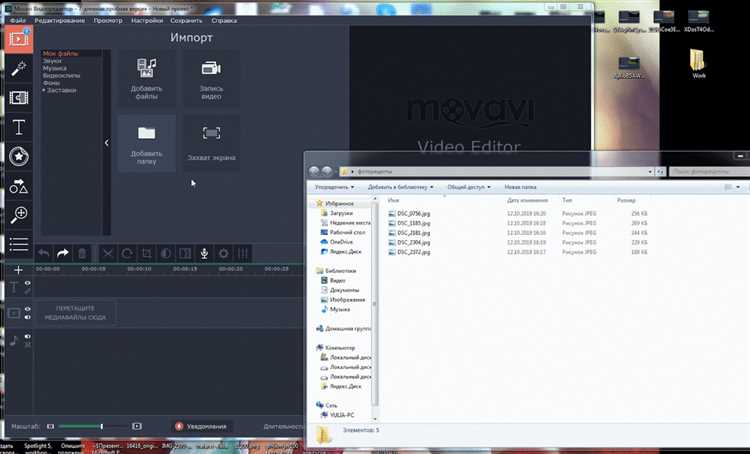Open the Callouts shapes tab
This screenshot has height=454, width=750.
click(x=19, y=186)
